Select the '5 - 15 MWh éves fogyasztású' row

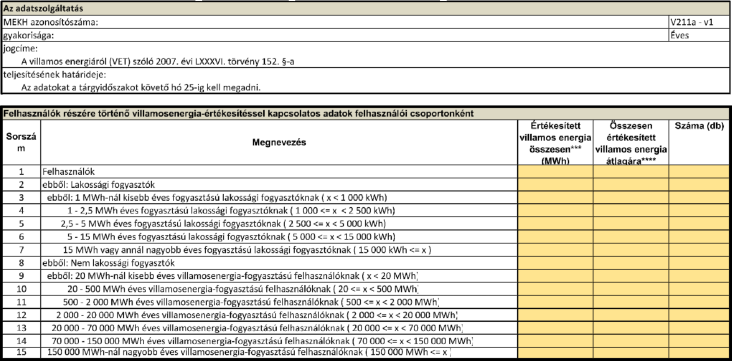click(x=279, y=237)
